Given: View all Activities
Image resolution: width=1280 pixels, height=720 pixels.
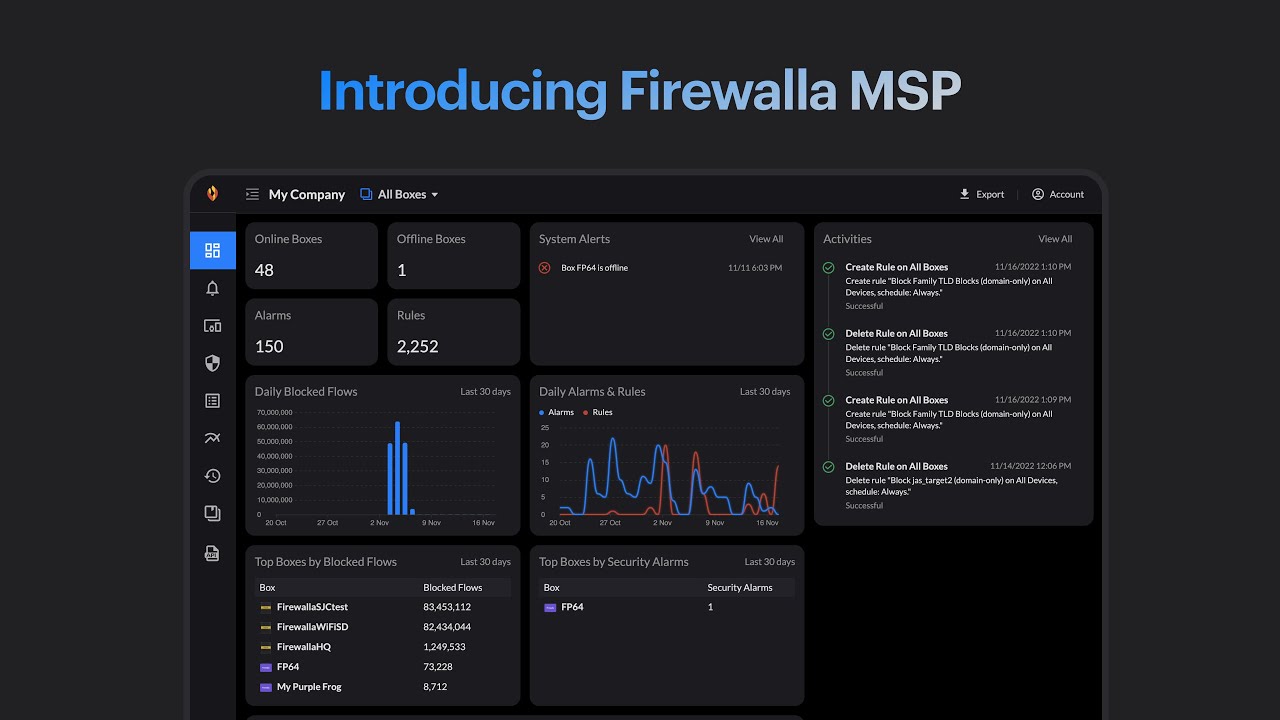Looking at the screenshot, I should click(x=1055, y=239).
